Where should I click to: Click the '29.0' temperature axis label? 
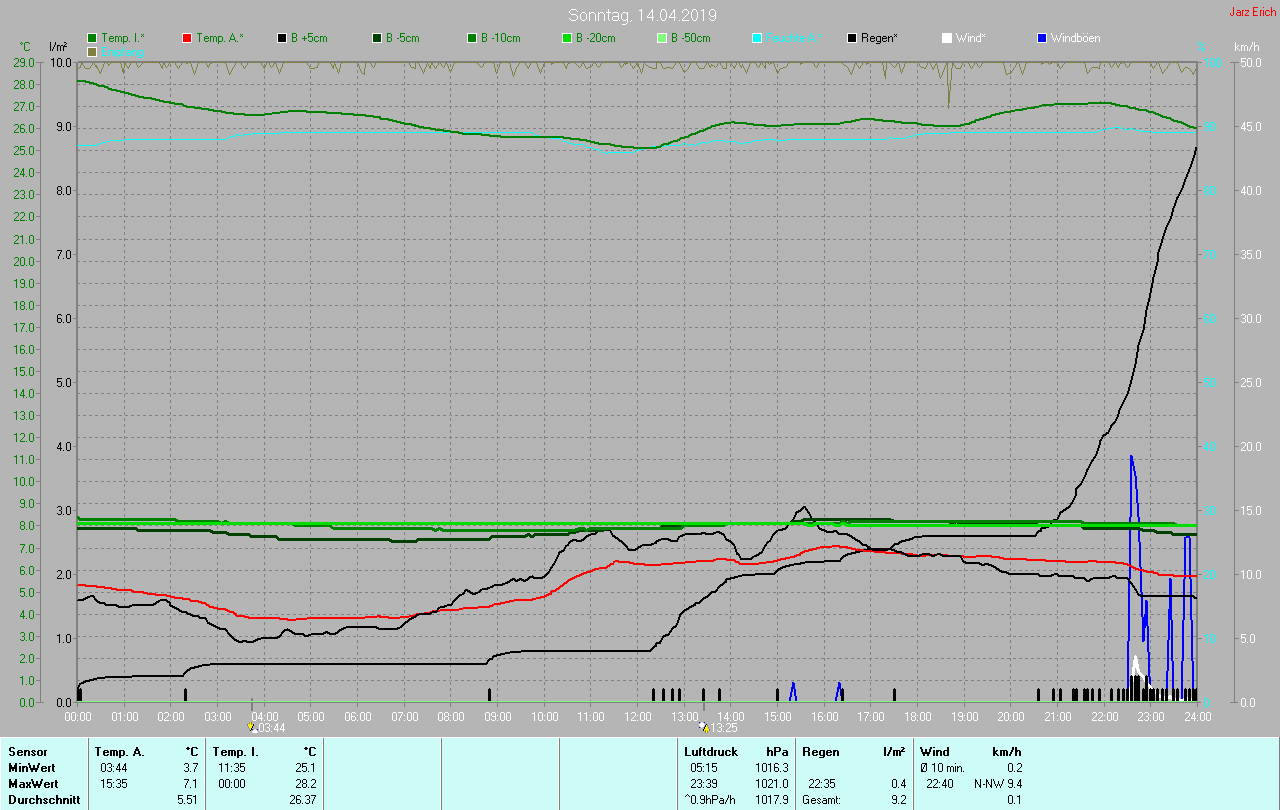26,62
